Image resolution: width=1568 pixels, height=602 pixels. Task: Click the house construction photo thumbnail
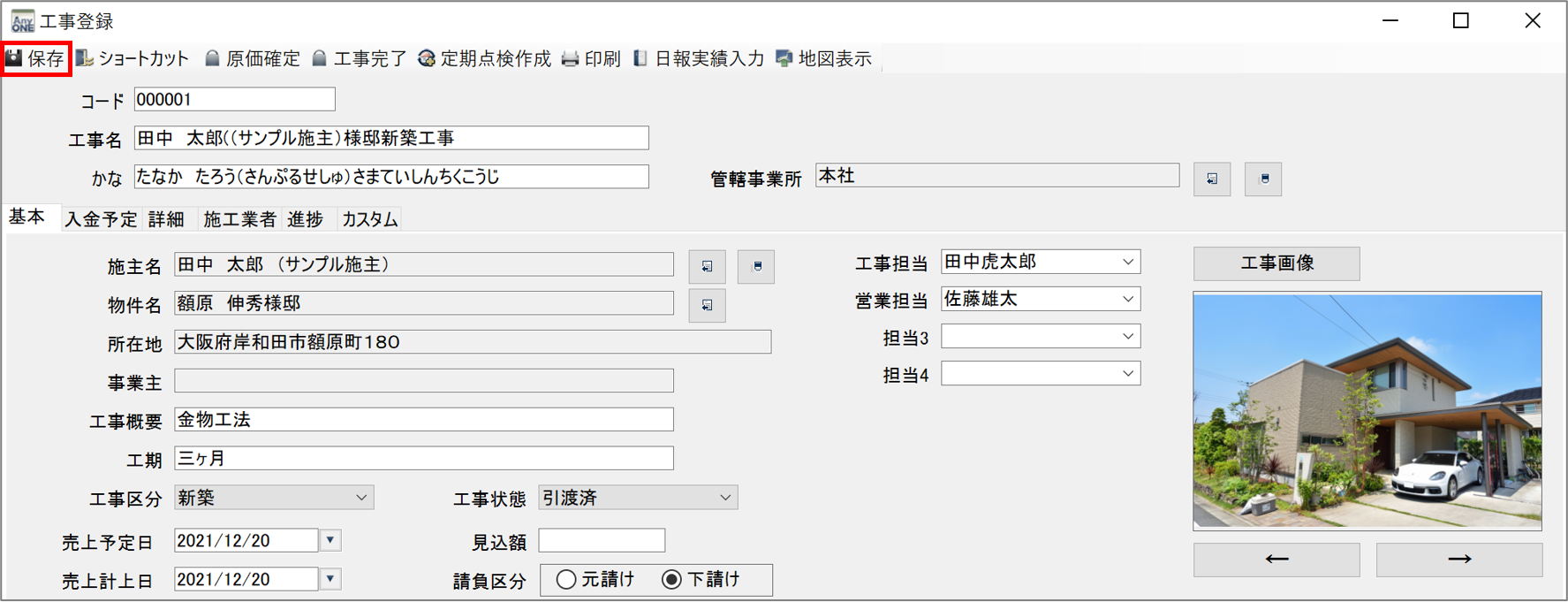pos(1367,411)
